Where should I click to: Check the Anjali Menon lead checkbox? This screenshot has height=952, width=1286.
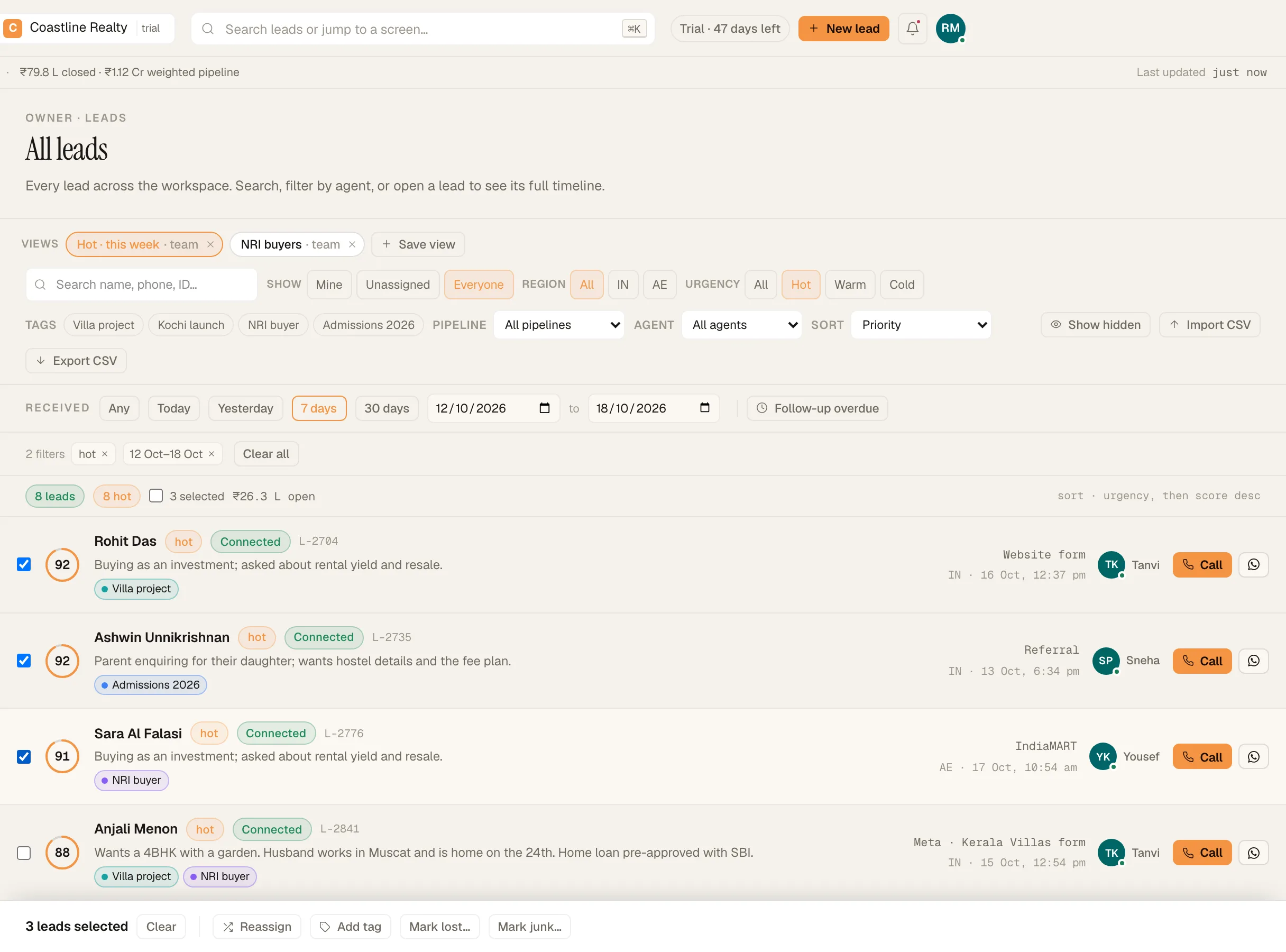24,853
